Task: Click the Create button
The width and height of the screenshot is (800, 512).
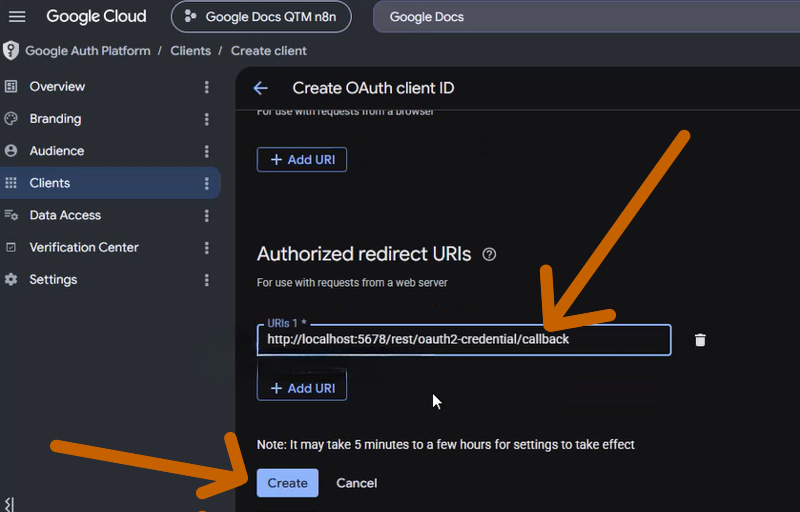Action: click(287, 483)
